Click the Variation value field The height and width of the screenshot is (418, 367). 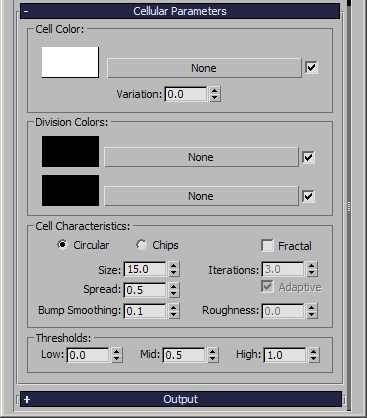[186, 94]
